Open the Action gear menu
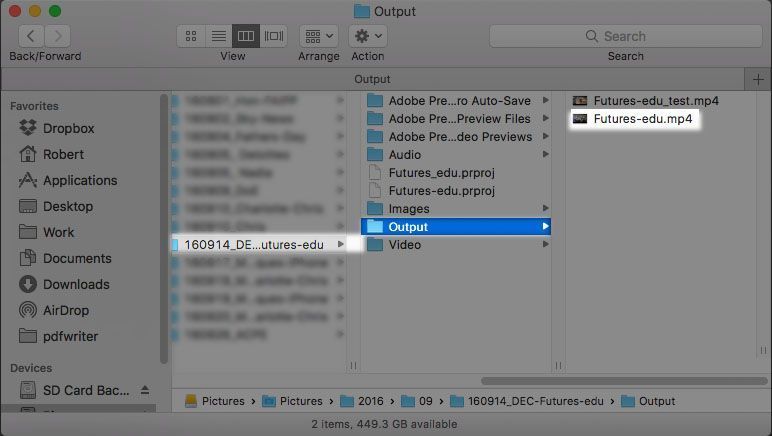The height and width of the screenshot is (436, 772). tap(368, 36)
